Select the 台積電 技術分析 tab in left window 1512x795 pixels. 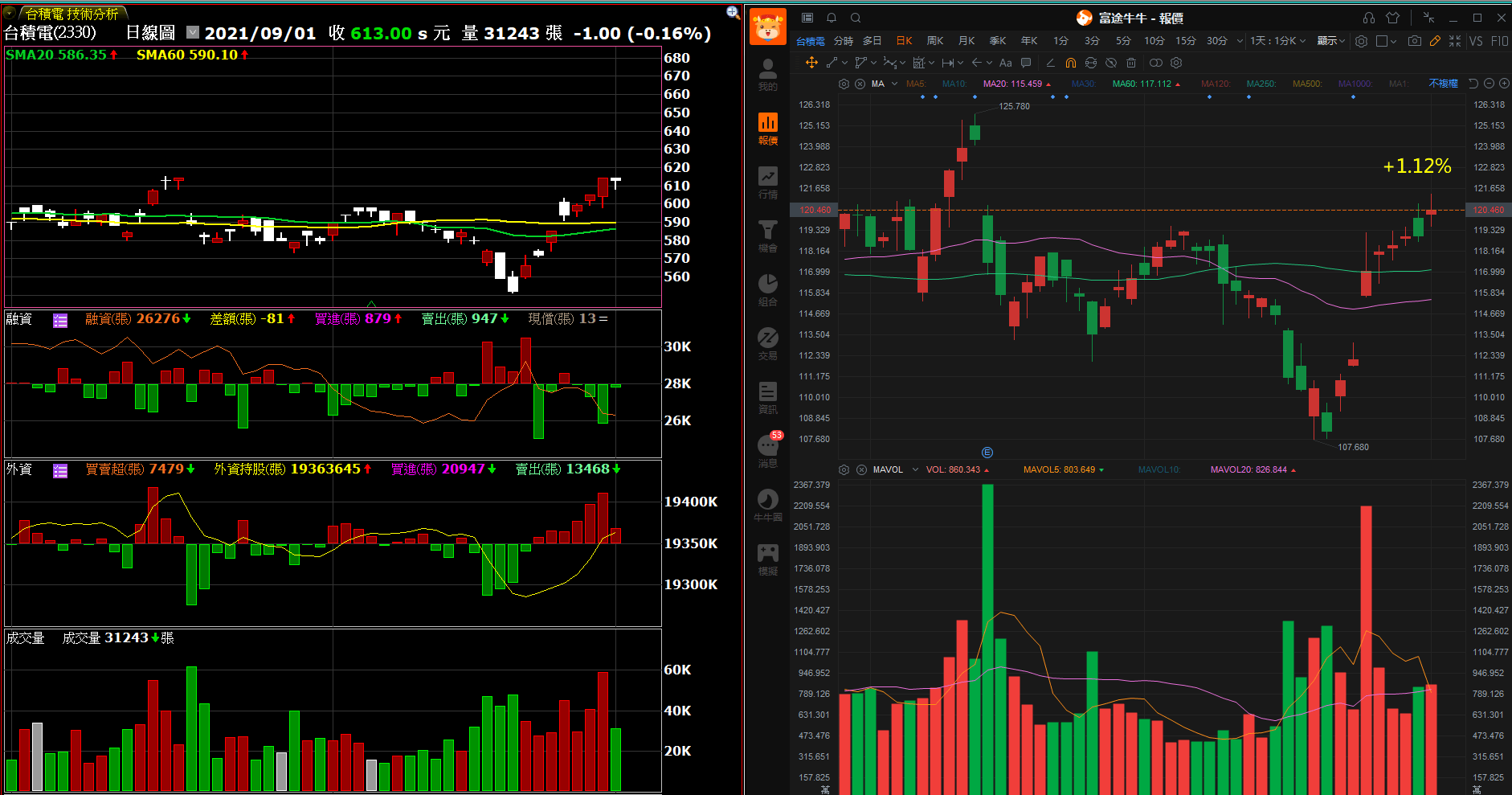[x=72, y=14]
